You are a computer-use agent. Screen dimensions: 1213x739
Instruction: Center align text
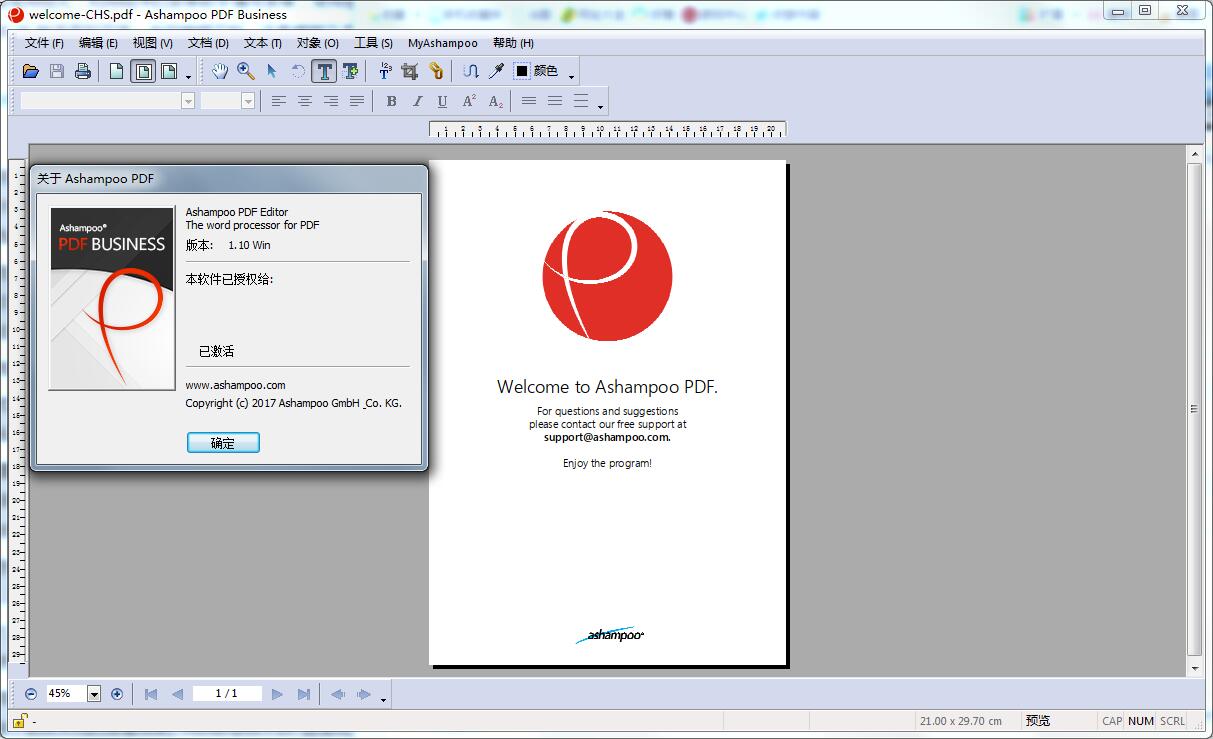tap(305, 101)
